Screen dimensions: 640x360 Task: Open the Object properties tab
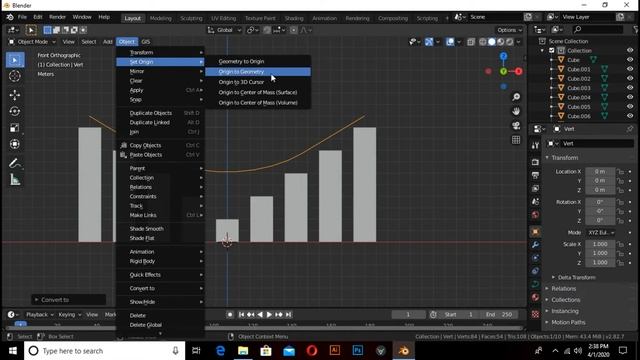coord(535,232)
